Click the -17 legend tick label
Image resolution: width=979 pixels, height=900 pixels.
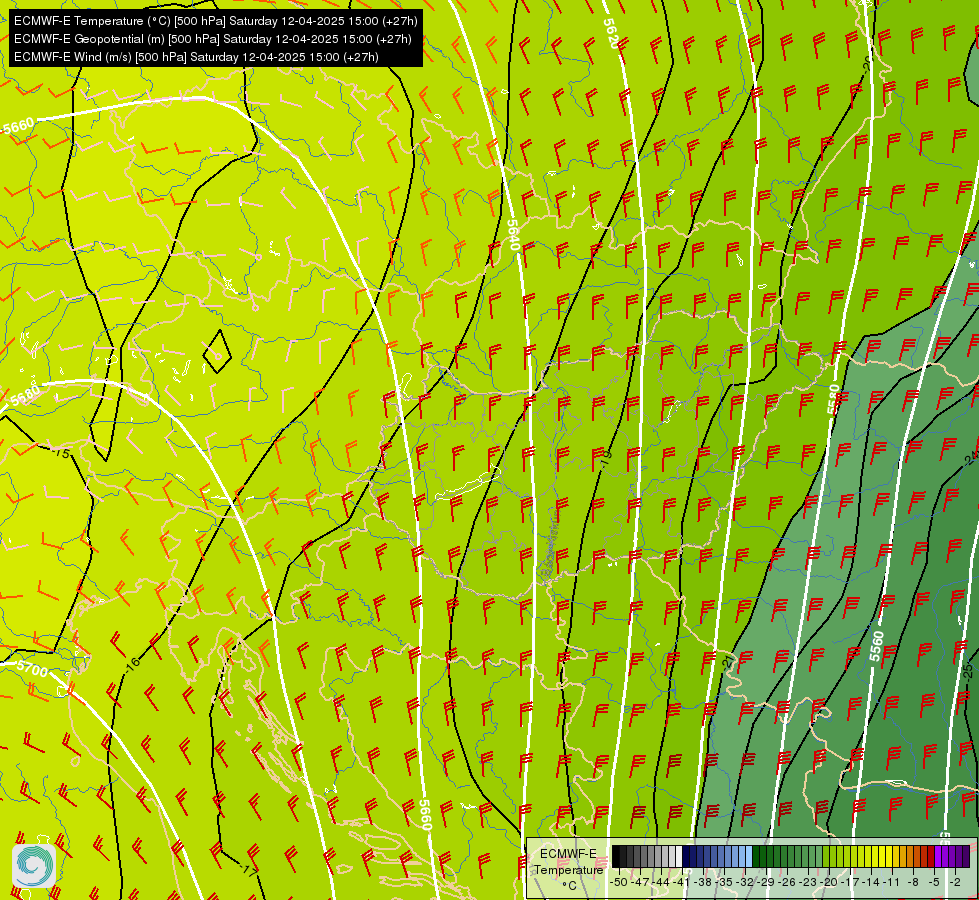point(851,882)
